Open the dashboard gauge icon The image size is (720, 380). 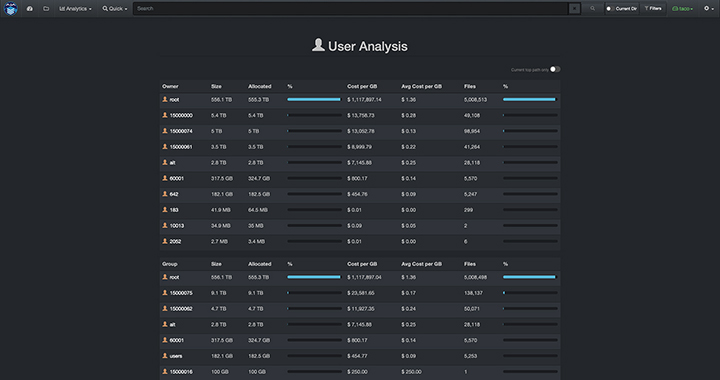[x=30, y=8]
